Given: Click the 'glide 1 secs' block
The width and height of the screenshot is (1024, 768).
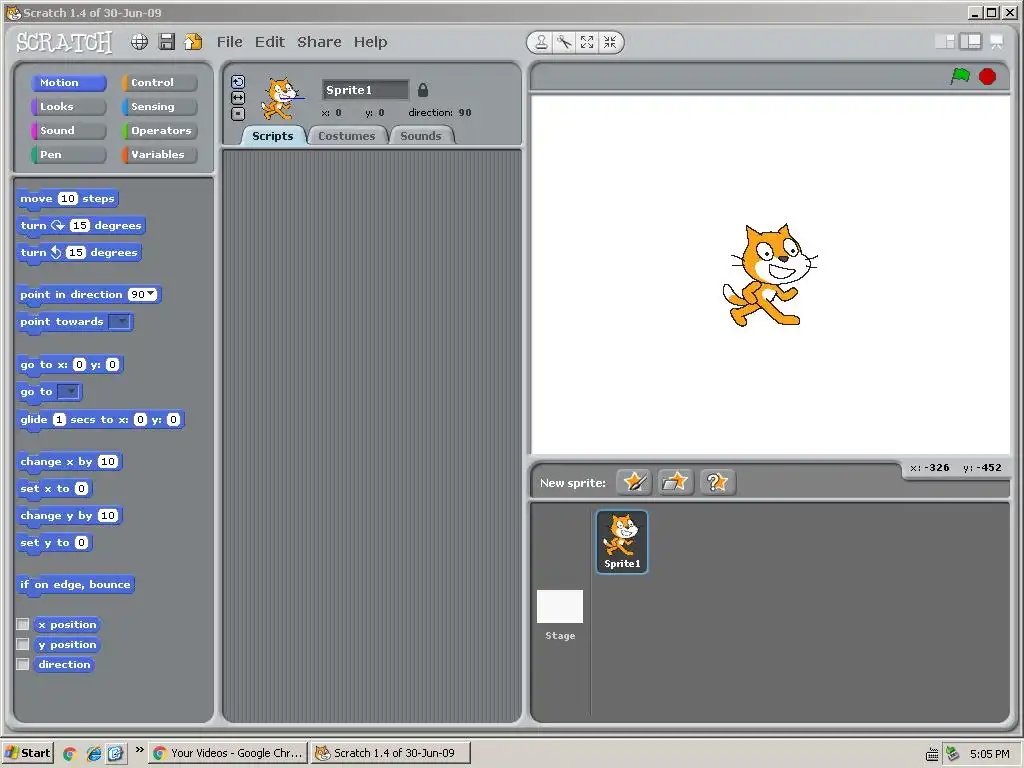Looking at the screenshot, I should tap(101, 420).
